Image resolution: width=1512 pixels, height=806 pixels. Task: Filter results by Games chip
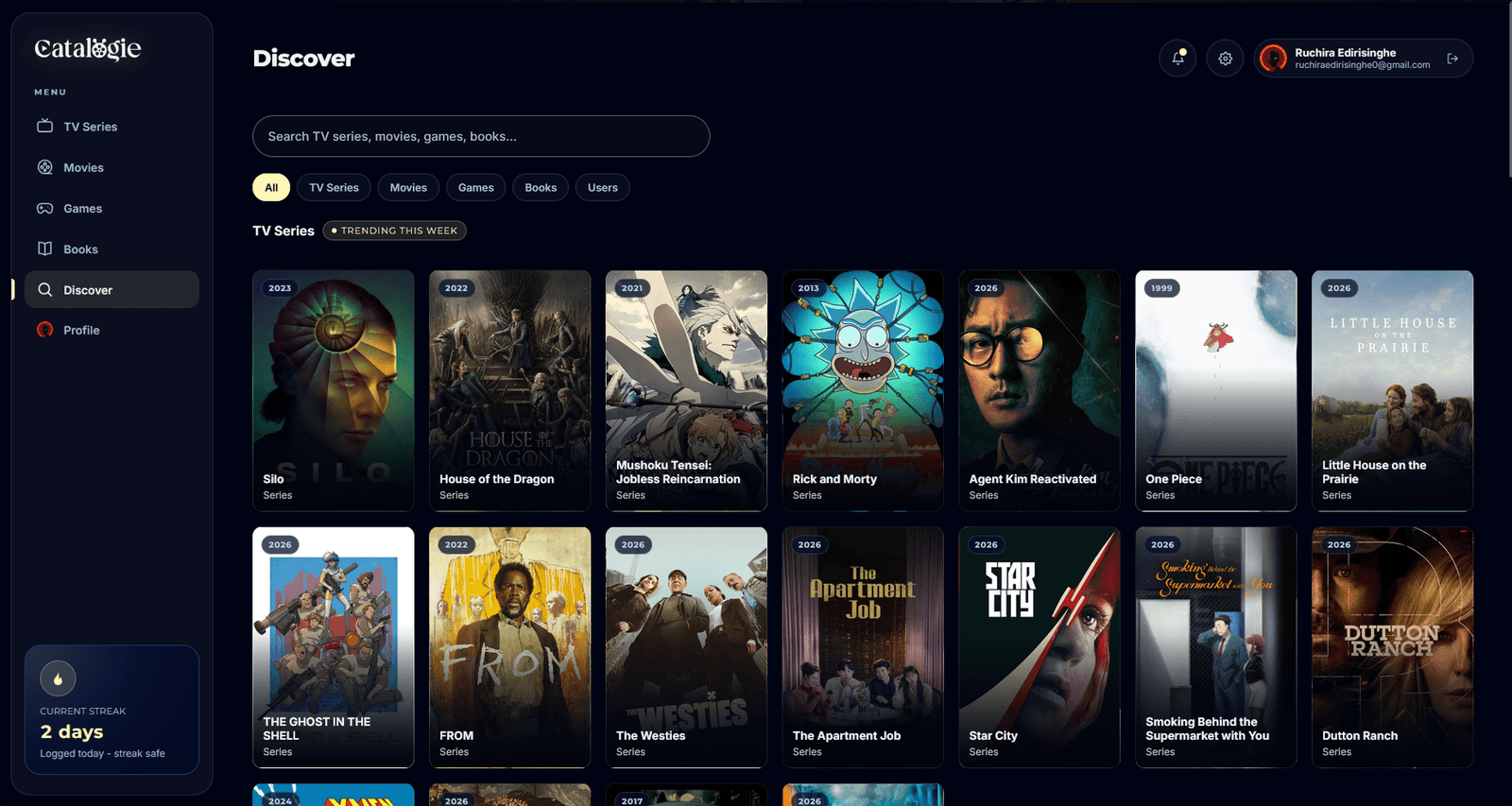click(476, 187)
